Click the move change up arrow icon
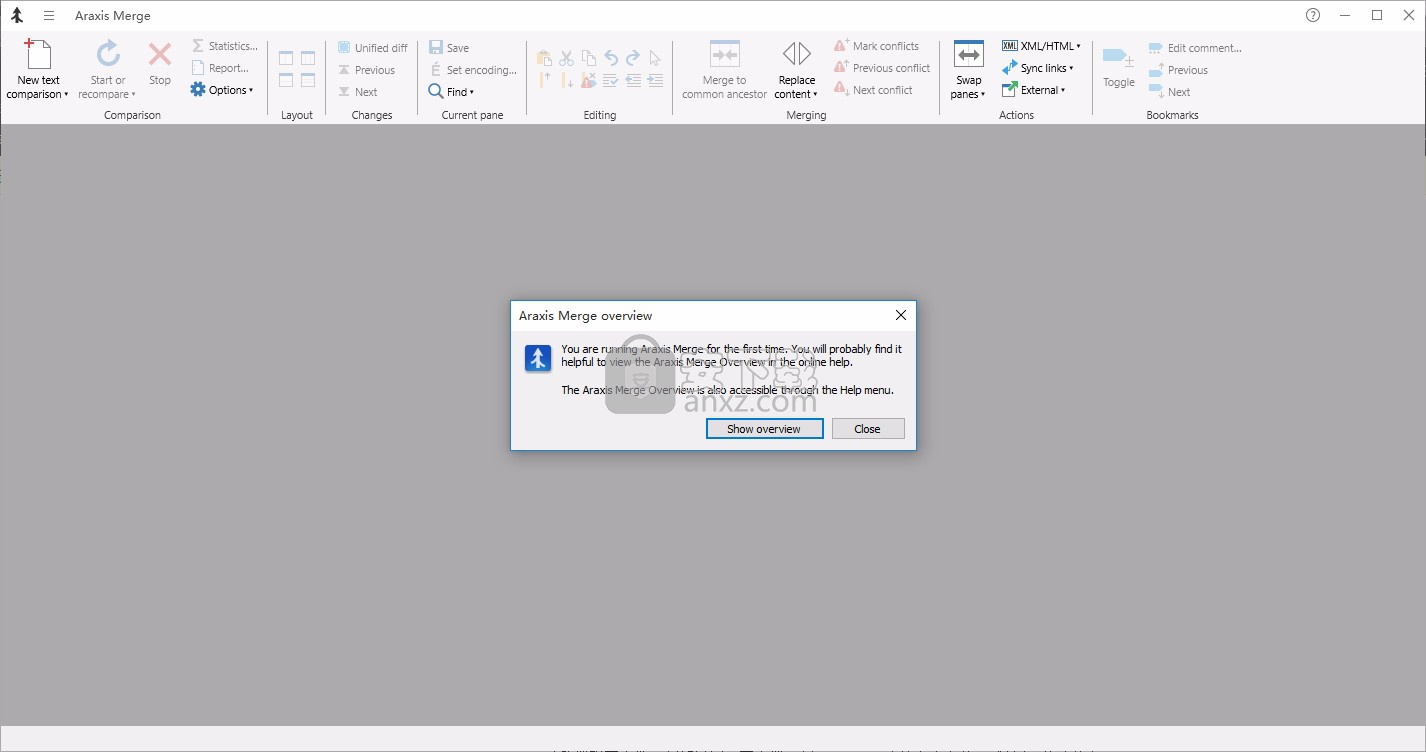The height and width of the screenshot is (752, 1426). (x=545, y=80)
